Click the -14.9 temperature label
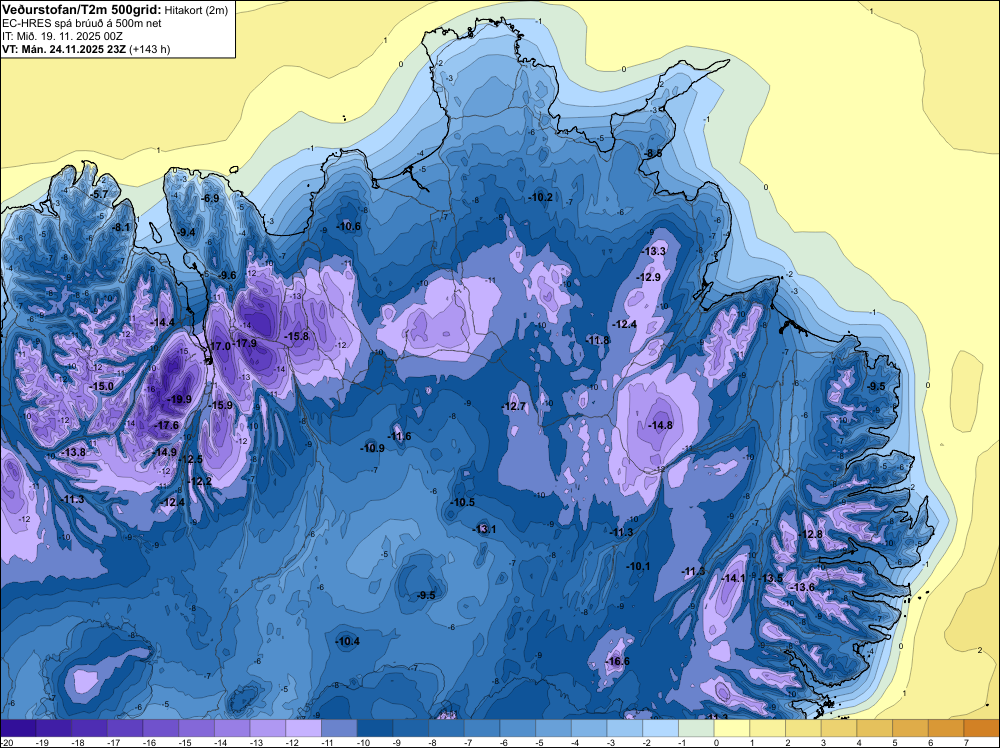This screenshot has width=1000, height=748. coord(165,452)
